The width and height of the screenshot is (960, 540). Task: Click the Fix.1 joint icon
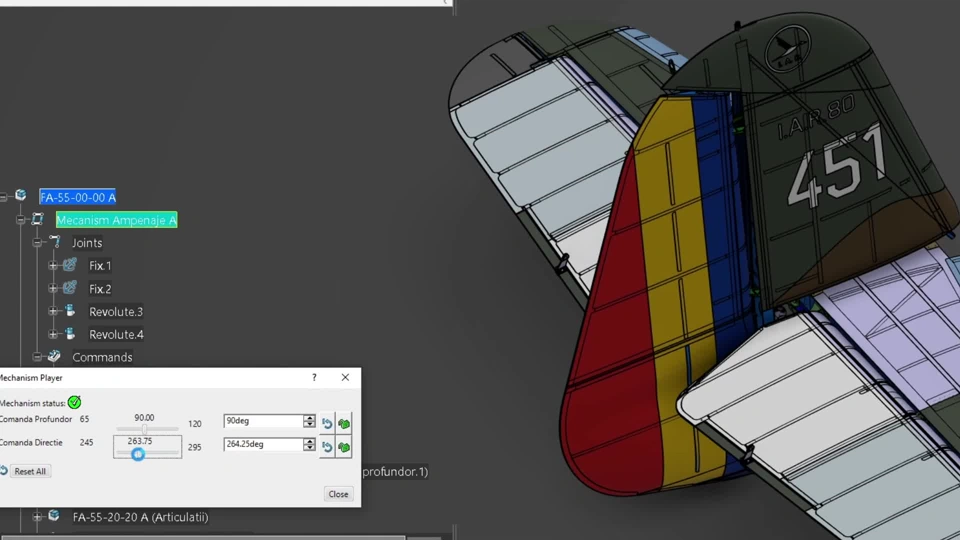[x=70, y=264]
